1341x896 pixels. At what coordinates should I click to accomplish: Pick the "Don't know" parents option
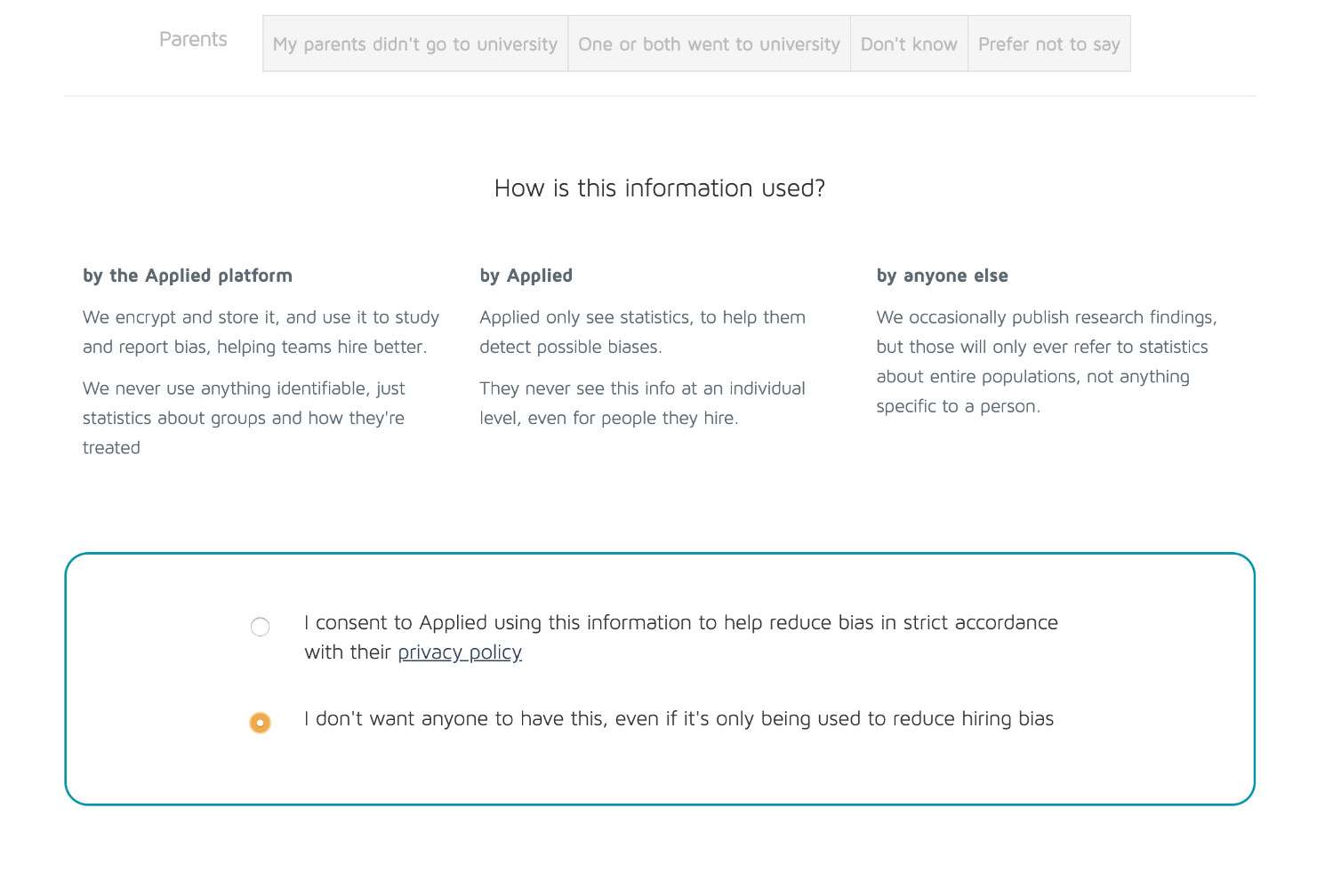(909, 44)
